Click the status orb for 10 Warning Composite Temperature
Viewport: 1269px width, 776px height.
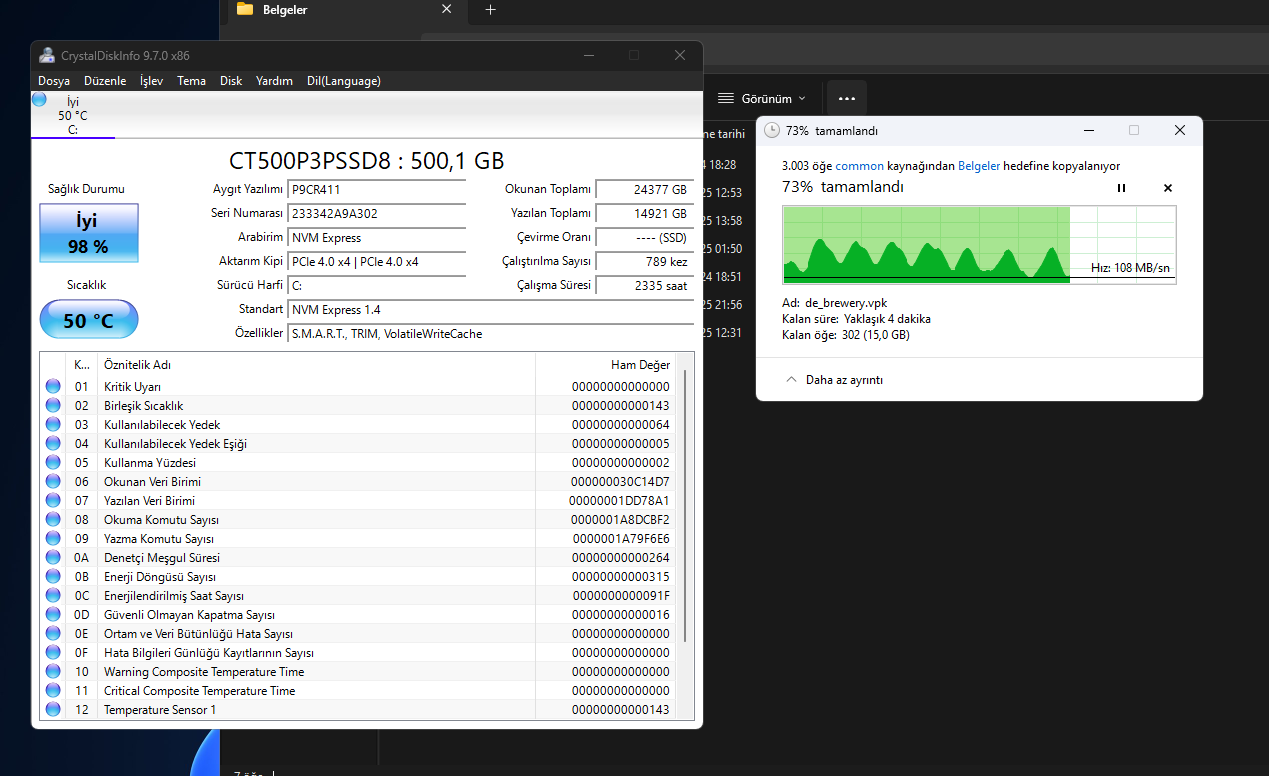coord(53,672)
